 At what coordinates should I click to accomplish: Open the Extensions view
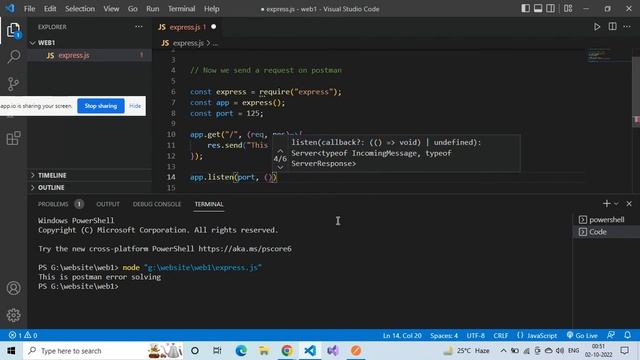(x=13, y=138)
